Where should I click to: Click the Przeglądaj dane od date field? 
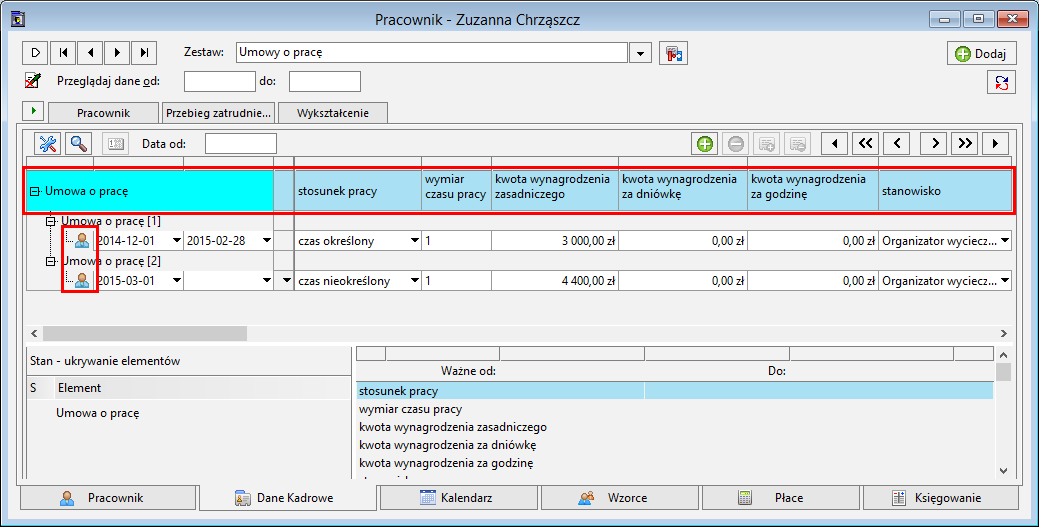tap(219, 82)
